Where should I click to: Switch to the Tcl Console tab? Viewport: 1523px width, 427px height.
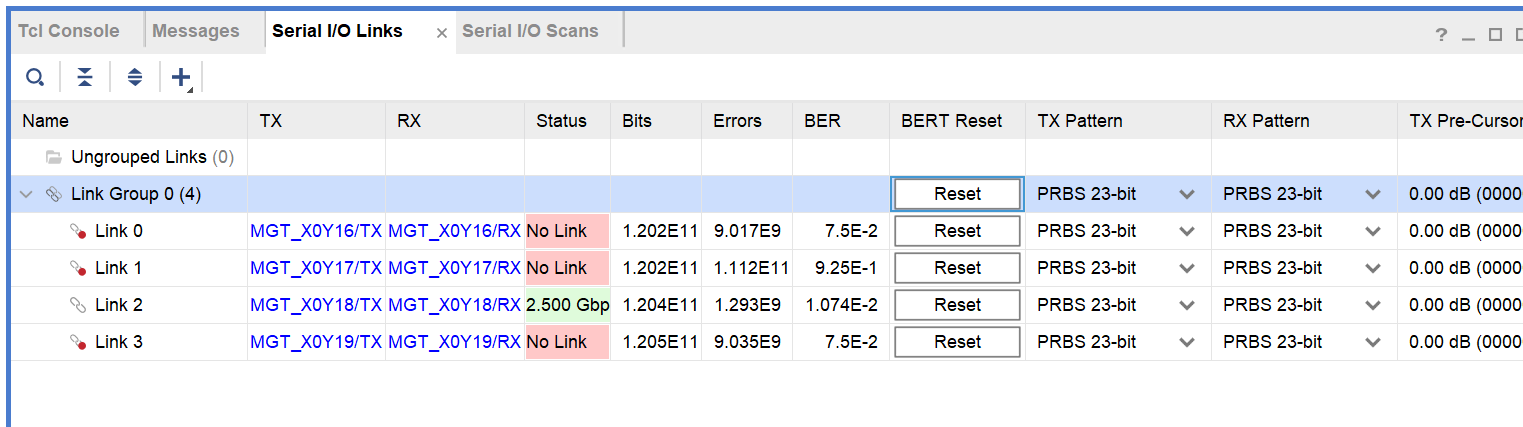(x=69, y=31)
